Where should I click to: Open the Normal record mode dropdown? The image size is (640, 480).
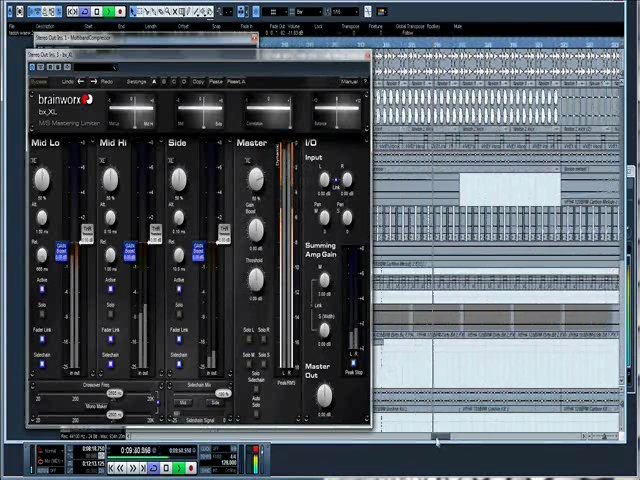(x=53, y=451)
